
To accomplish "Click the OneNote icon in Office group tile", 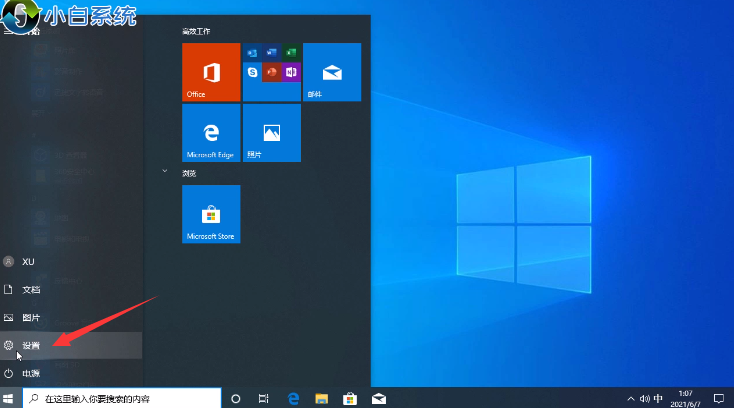I will pos(291,73).
